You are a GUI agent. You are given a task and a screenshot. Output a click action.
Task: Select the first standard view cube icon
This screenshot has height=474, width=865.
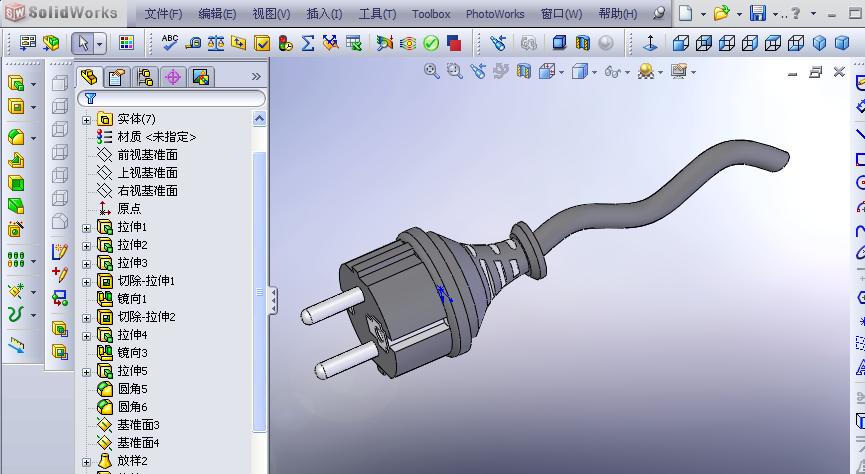point(681,43)
